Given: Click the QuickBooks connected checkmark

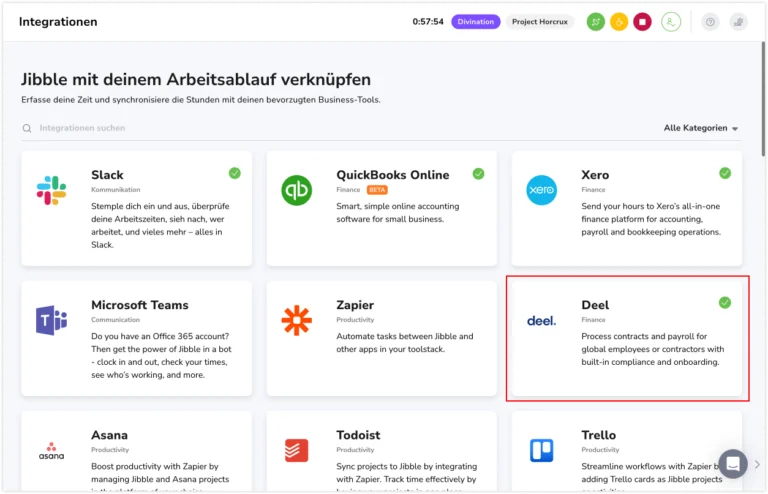Looking at the screenshot, I should click(479, 174).
